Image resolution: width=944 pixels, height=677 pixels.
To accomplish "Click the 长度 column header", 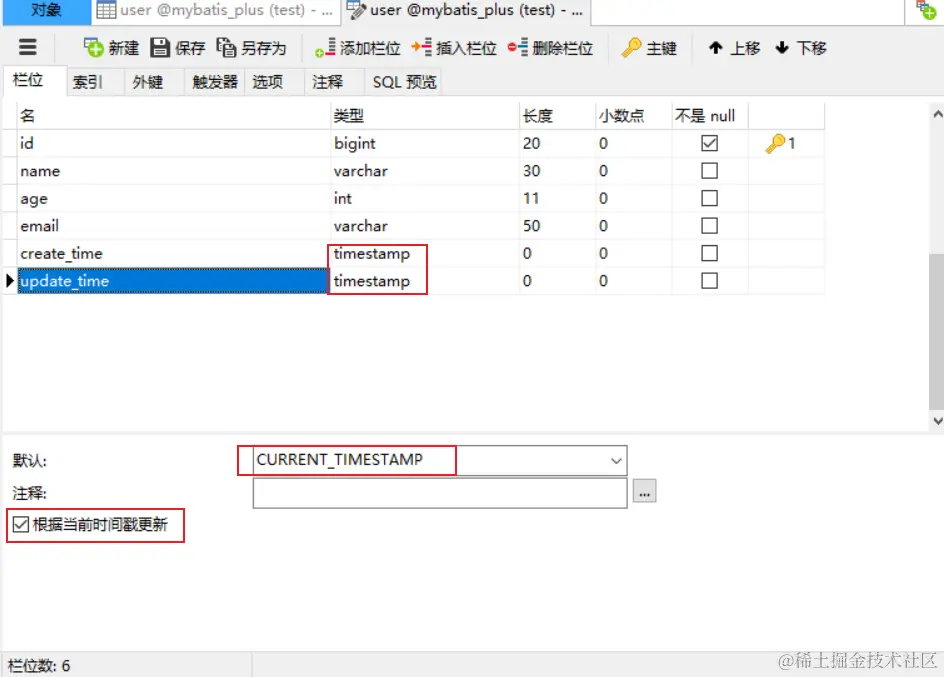I will click(x=557, y=116).
